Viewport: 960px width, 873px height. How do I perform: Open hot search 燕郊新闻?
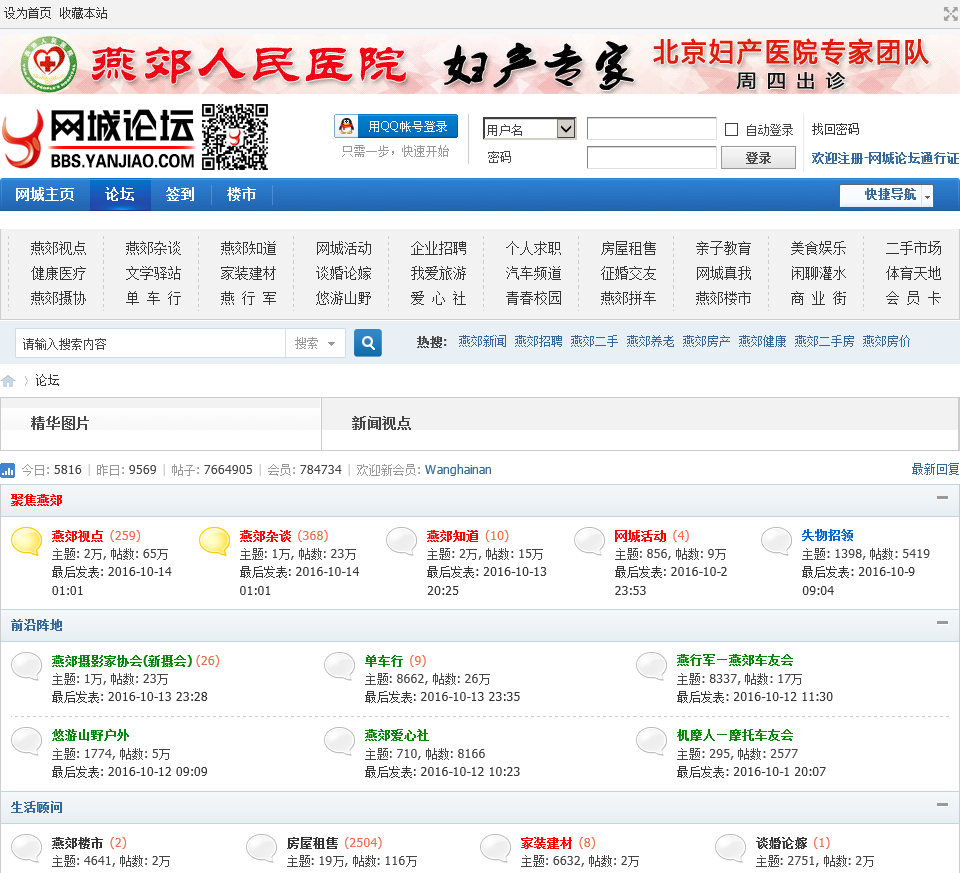point(482,342)
